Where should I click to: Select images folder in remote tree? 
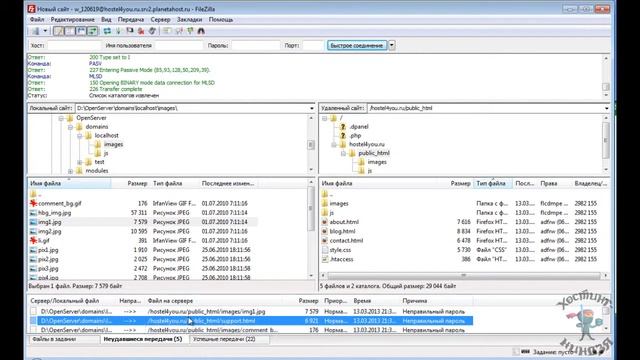coord(377,162)
